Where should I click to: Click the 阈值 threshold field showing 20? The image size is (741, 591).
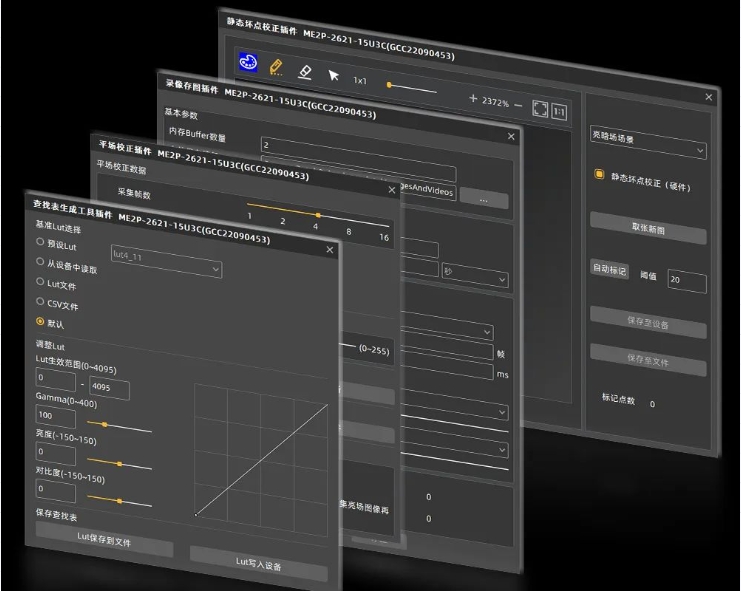[687, 281]
